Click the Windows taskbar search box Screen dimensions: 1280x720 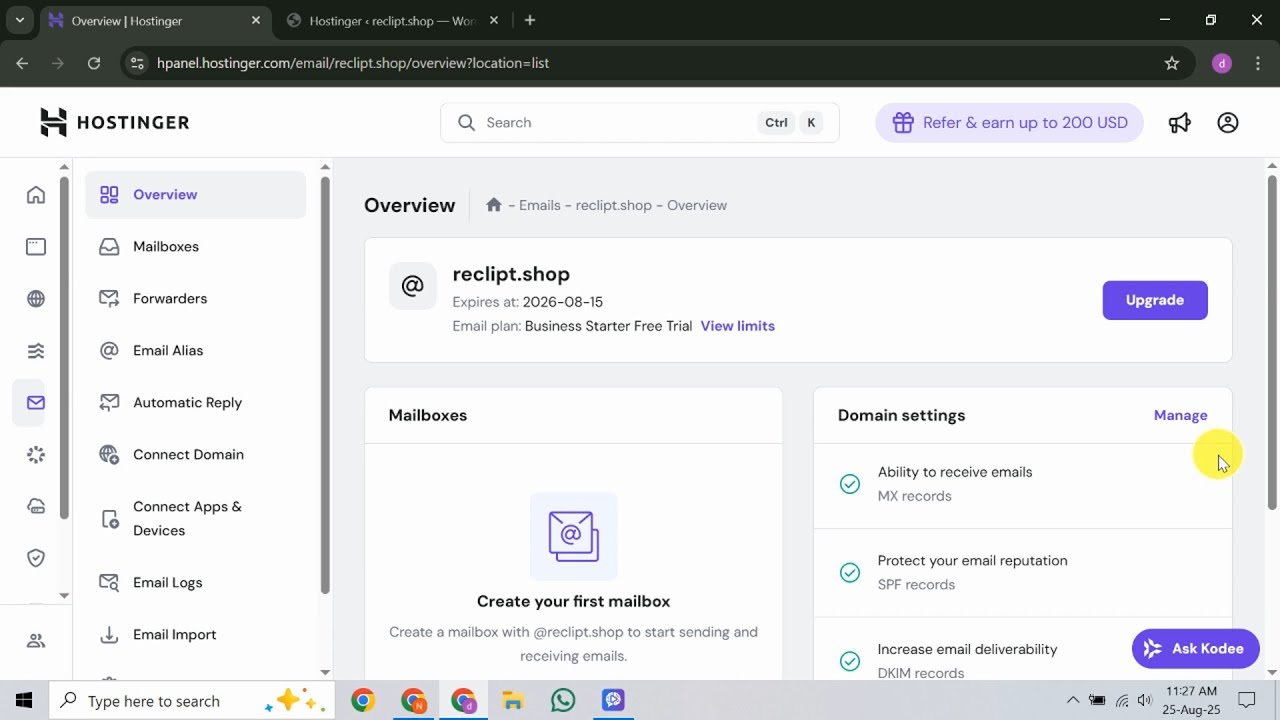190,701
